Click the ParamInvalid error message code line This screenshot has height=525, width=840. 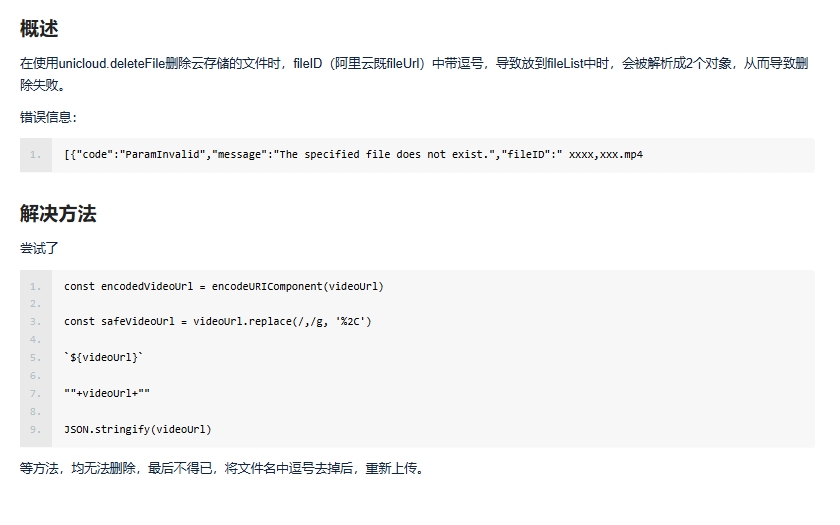point(354,155)
